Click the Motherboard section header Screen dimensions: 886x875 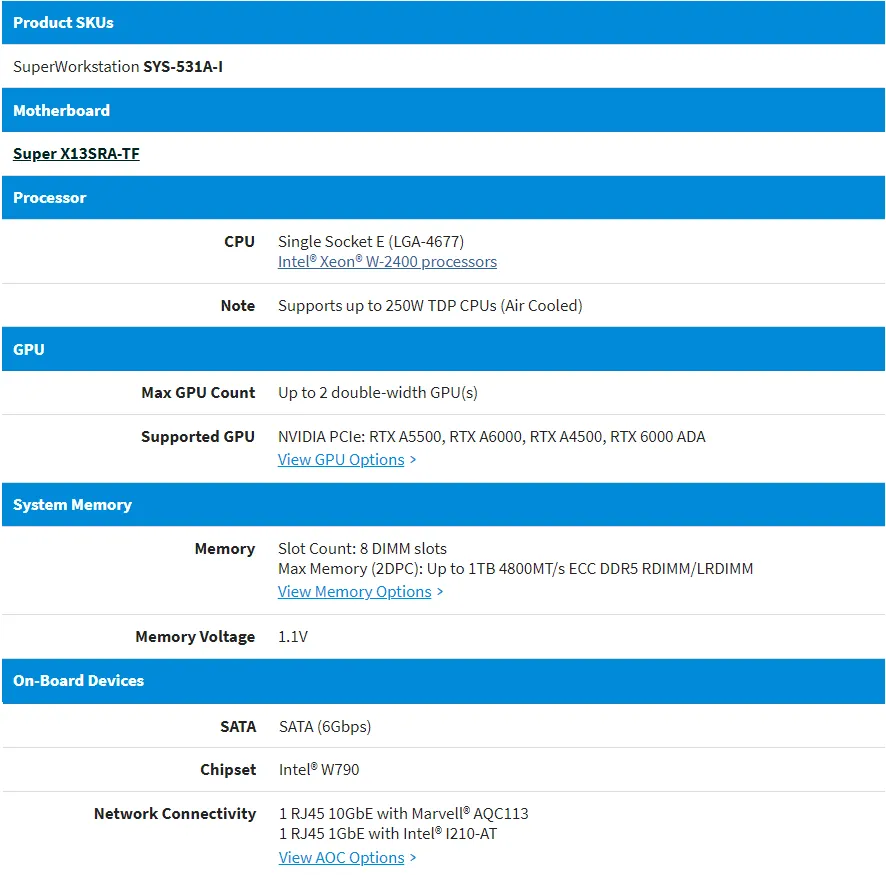(x=443, y=110)
